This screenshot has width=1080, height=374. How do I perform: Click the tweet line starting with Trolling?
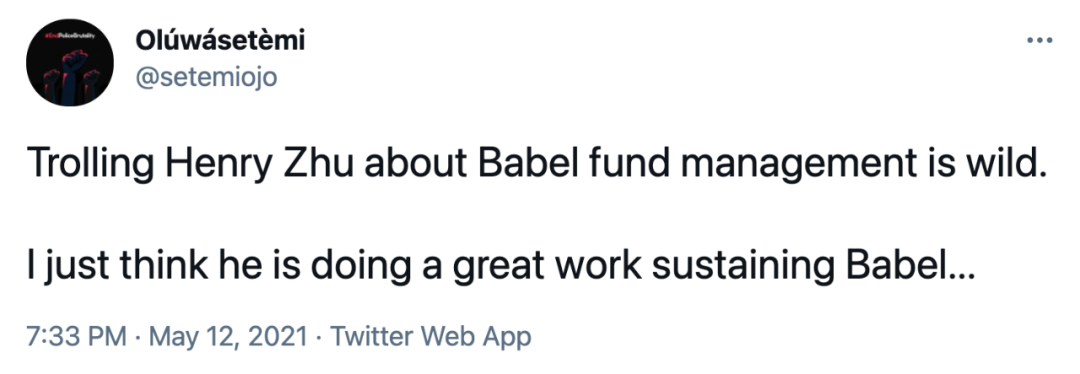point(536,167)
